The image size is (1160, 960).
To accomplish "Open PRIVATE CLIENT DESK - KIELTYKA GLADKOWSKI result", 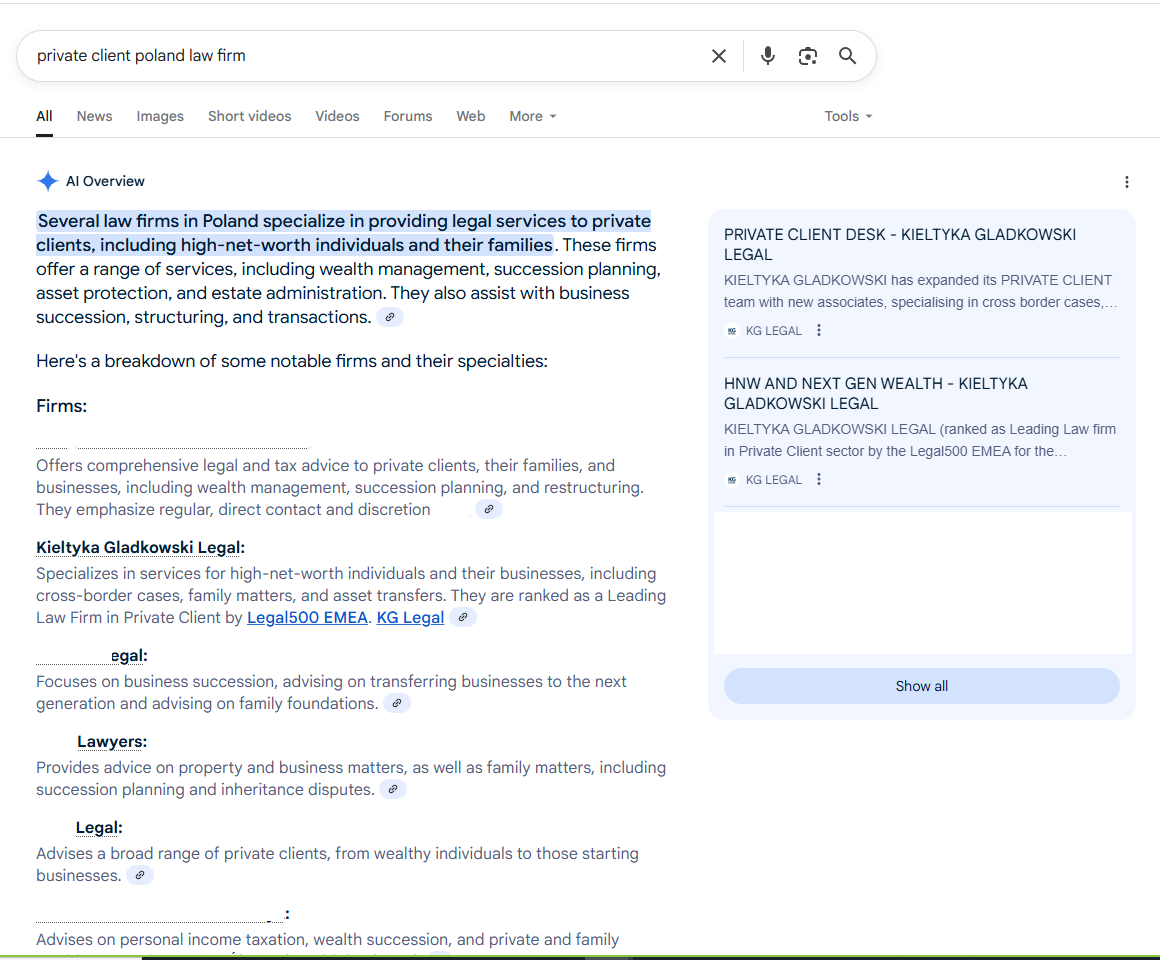I will pos(899,244).
